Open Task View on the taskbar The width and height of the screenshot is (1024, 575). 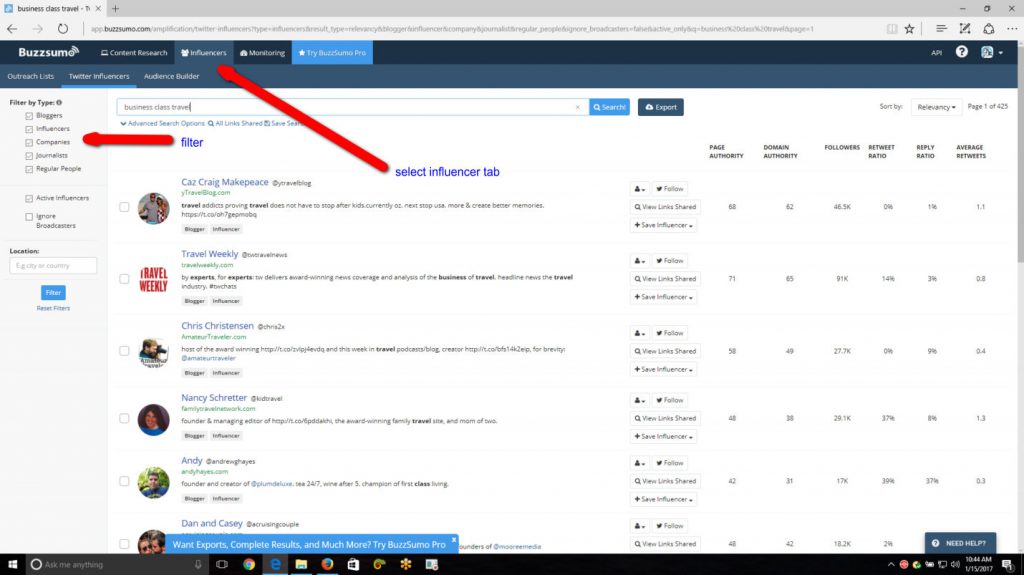tap(222, 565)
